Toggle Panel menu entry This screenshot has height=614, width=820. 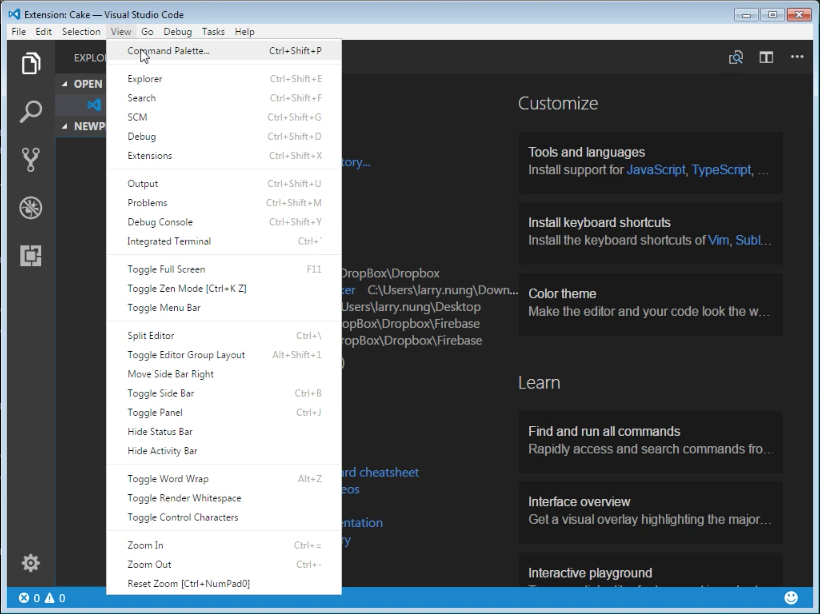coord(224,412)
